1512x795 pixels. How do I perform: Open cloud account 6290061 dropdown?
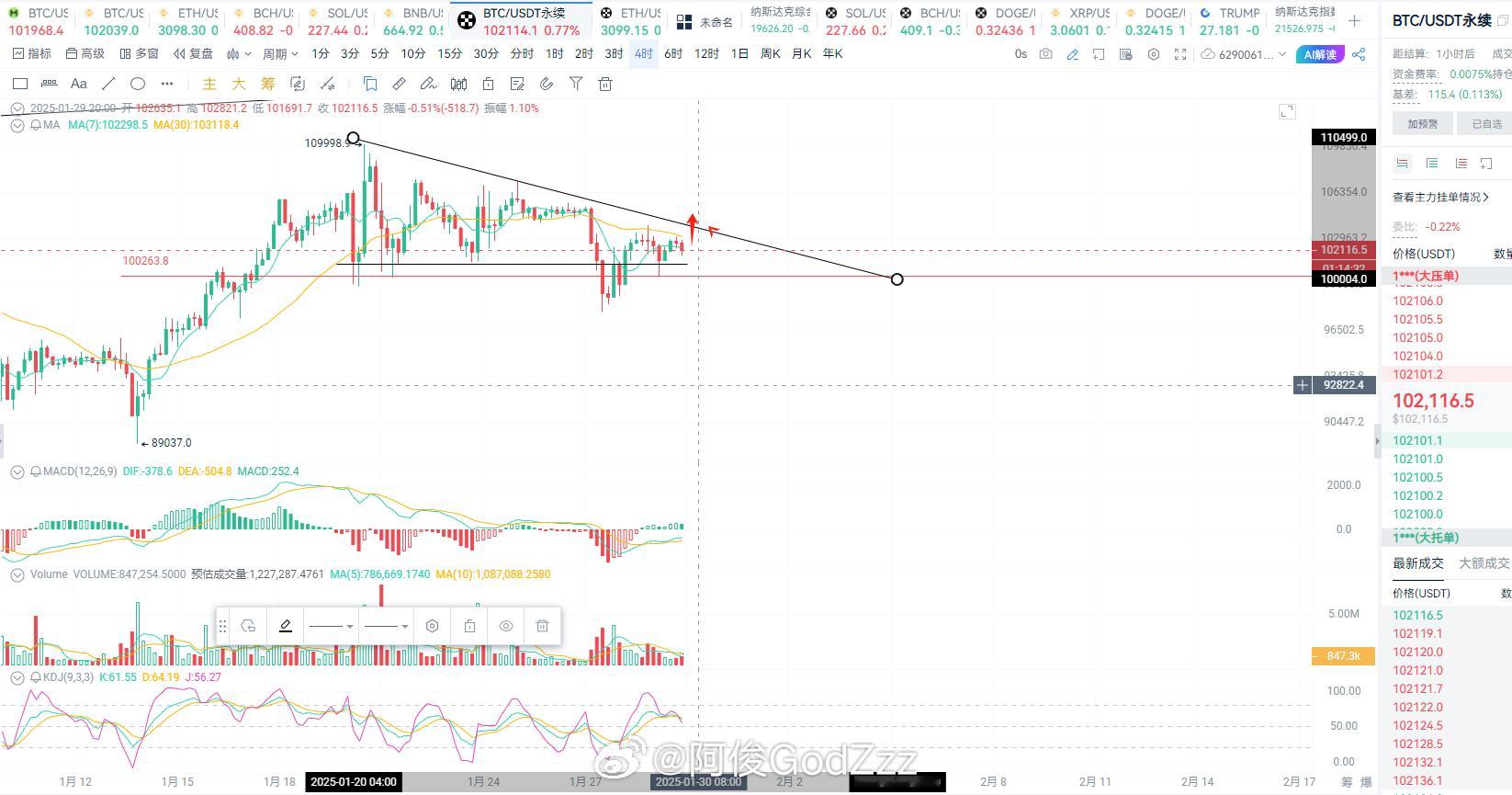pyautogui.click(x=1244, y=54)
